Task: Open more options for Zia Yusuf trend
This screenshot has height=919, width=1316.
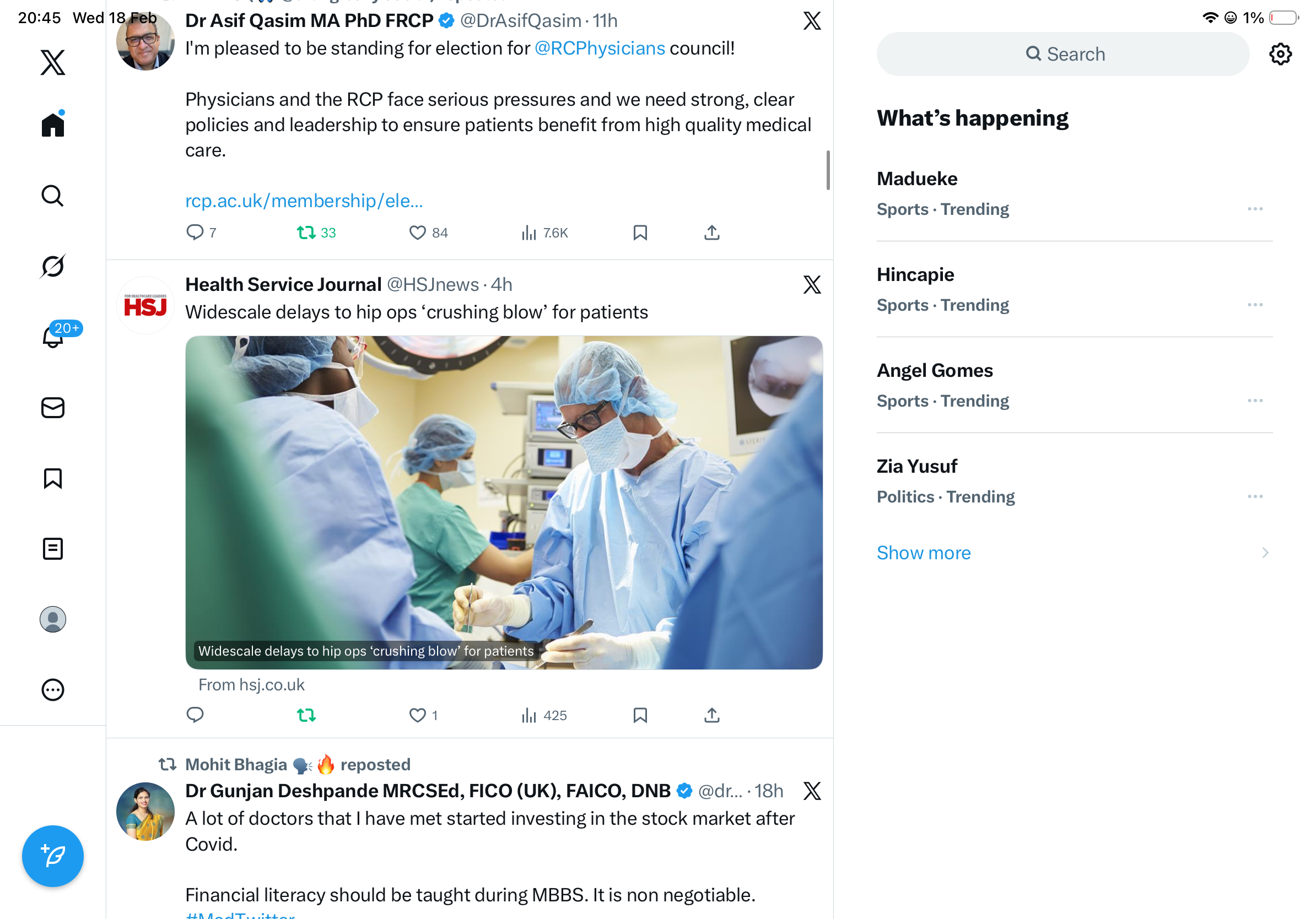Action: 1255,497
